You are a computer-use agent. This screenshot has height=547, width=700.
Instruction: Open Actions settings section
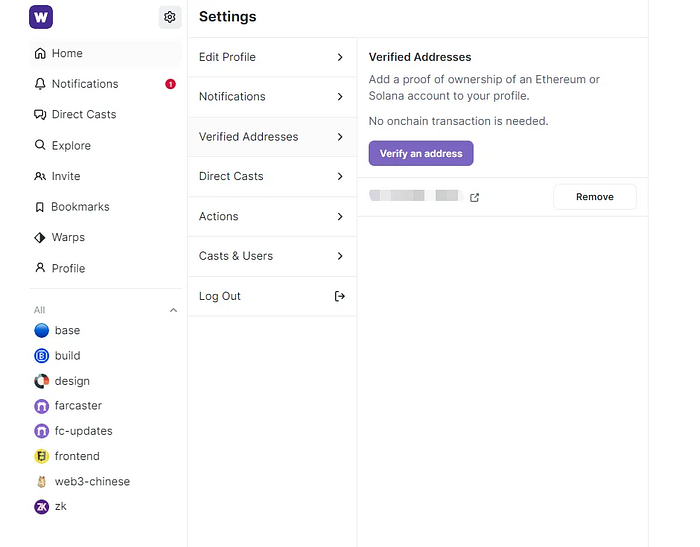[272, 217]
